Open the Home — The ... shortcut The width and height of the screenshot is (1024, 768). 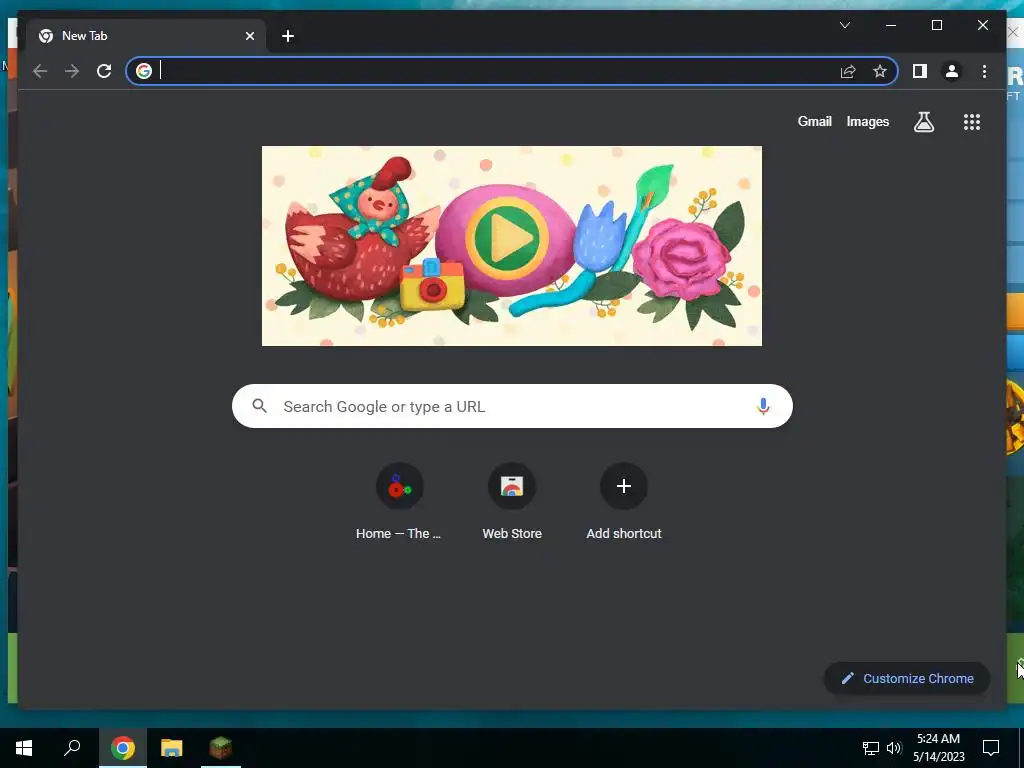tap(398, 502)
